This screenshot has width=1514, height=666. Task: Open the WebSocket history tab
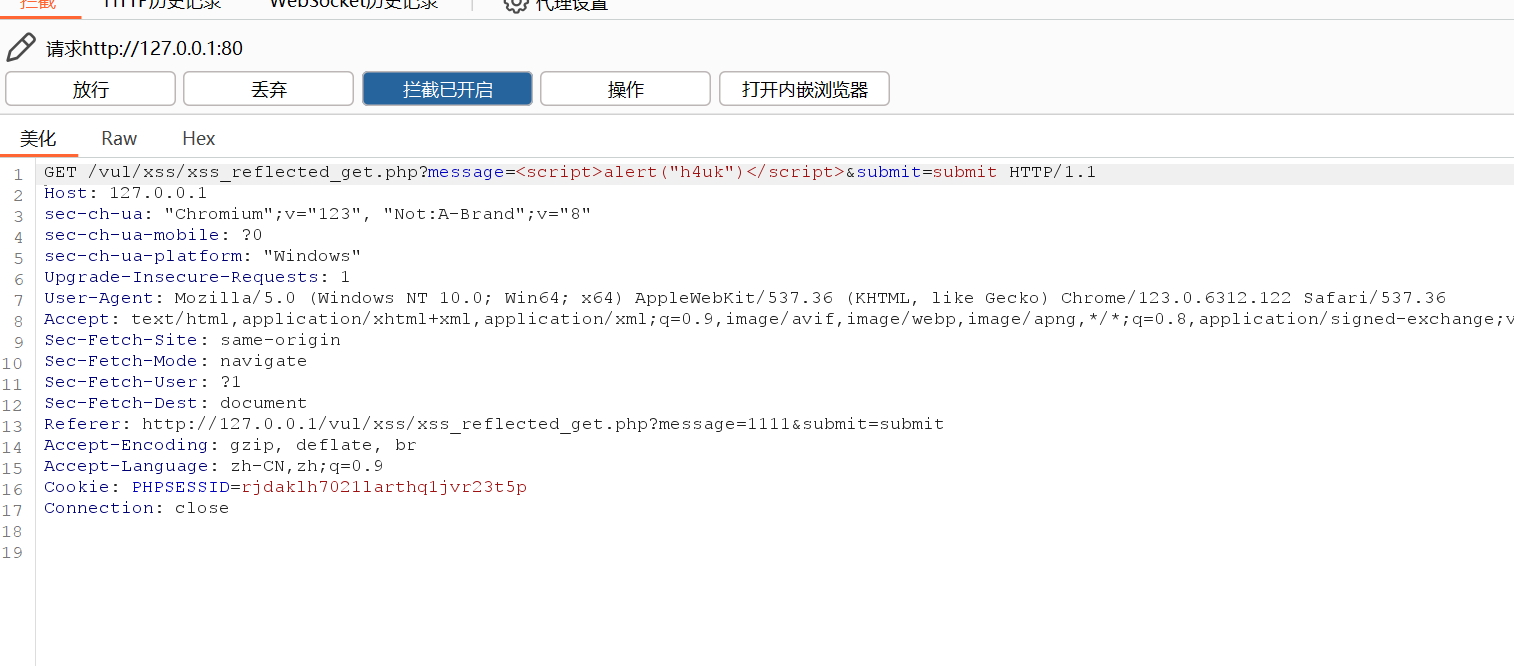(x=354, y=5)
